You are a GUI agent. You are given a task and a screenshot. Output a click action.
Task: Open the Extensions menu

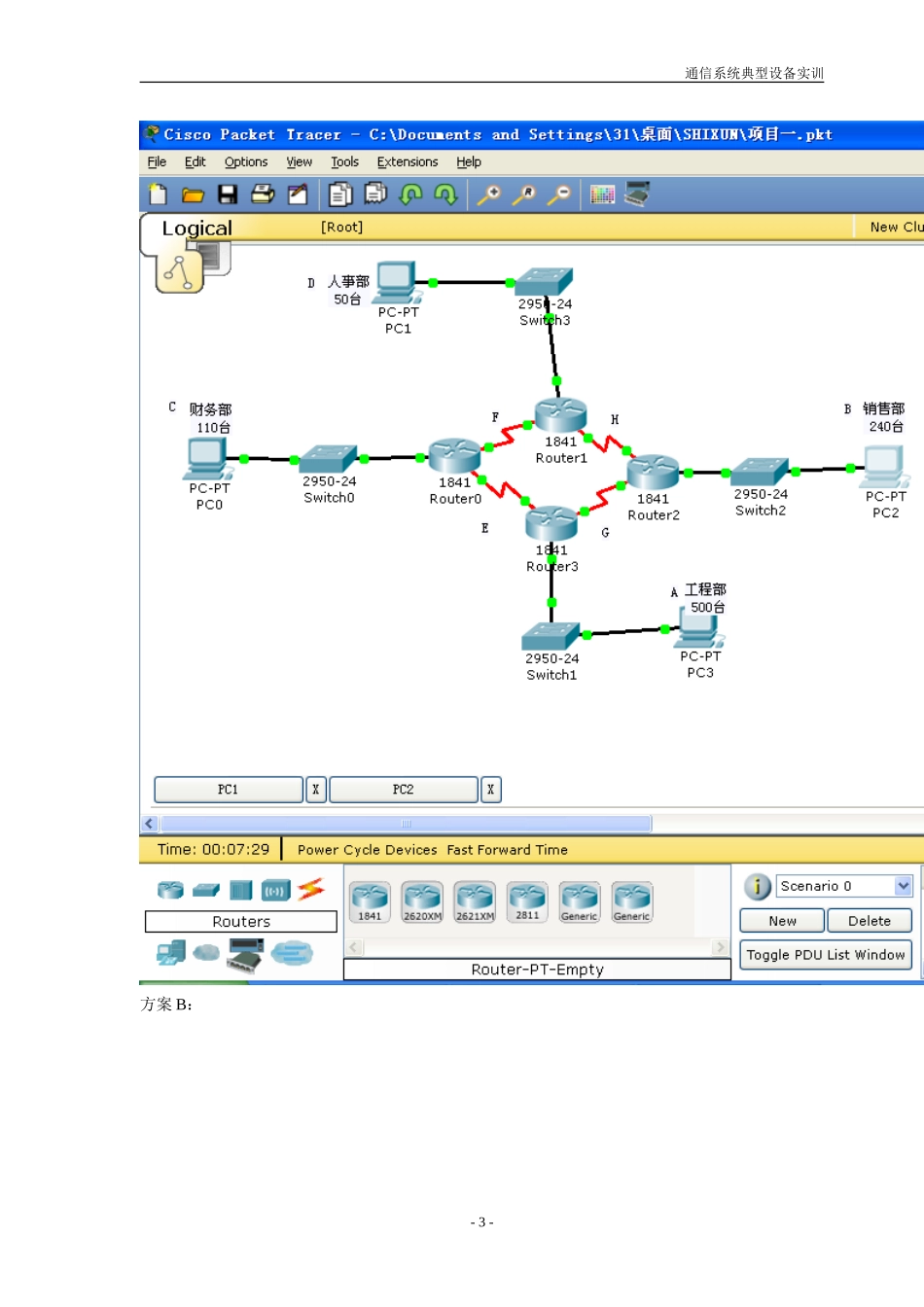407,162
